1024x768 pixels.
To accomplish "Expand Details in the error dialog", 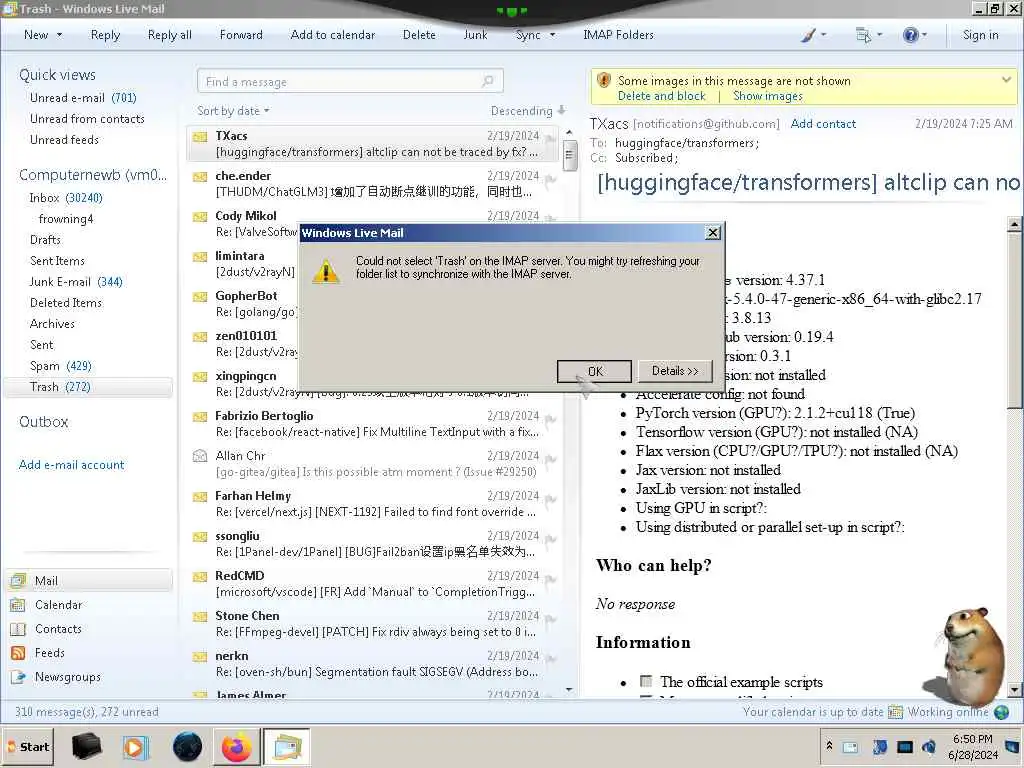I will click(675, 371).
